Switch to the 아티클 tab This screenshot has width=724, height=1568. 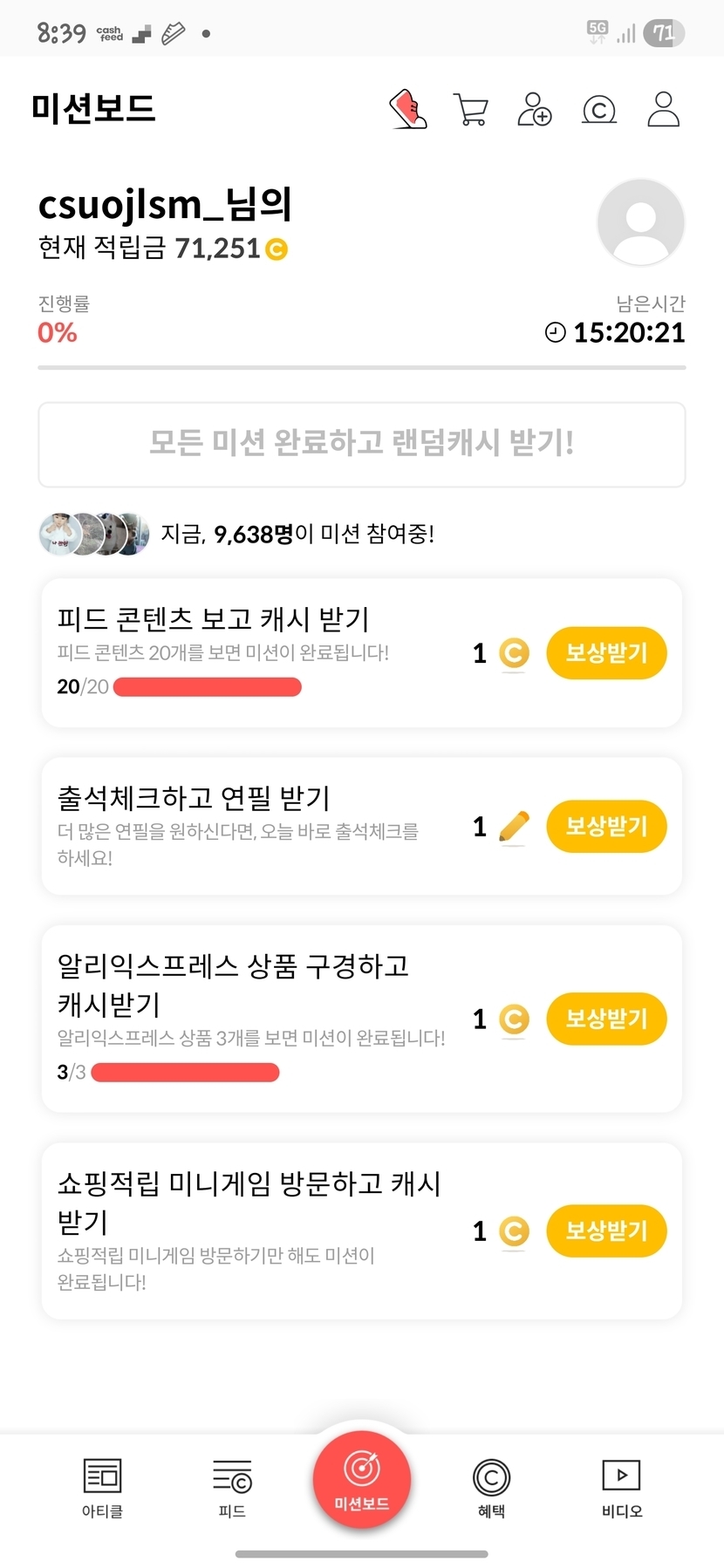pyautogui.click(x=102, y=1488)
